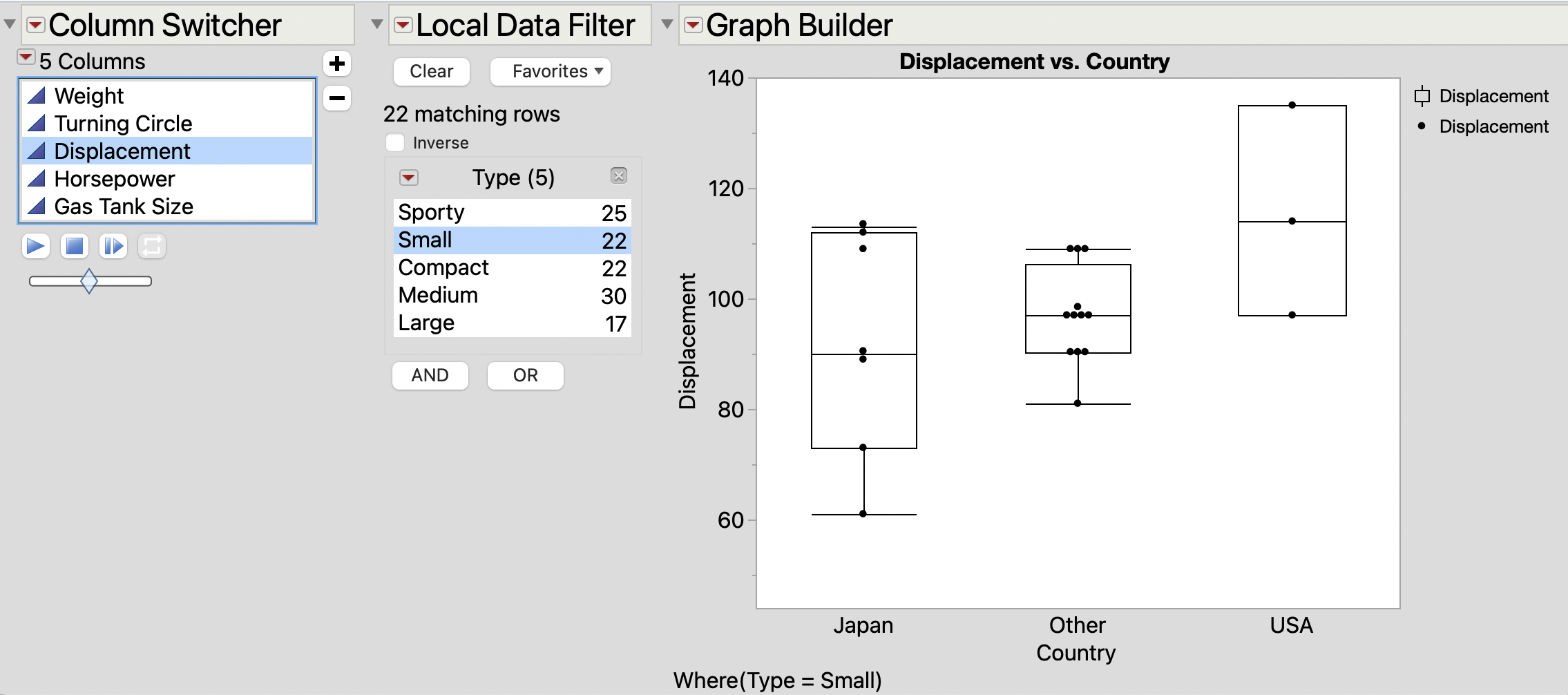Add a column with the plus icon
The height and width of the screenshot is (695, 1568).
point(338,64)
